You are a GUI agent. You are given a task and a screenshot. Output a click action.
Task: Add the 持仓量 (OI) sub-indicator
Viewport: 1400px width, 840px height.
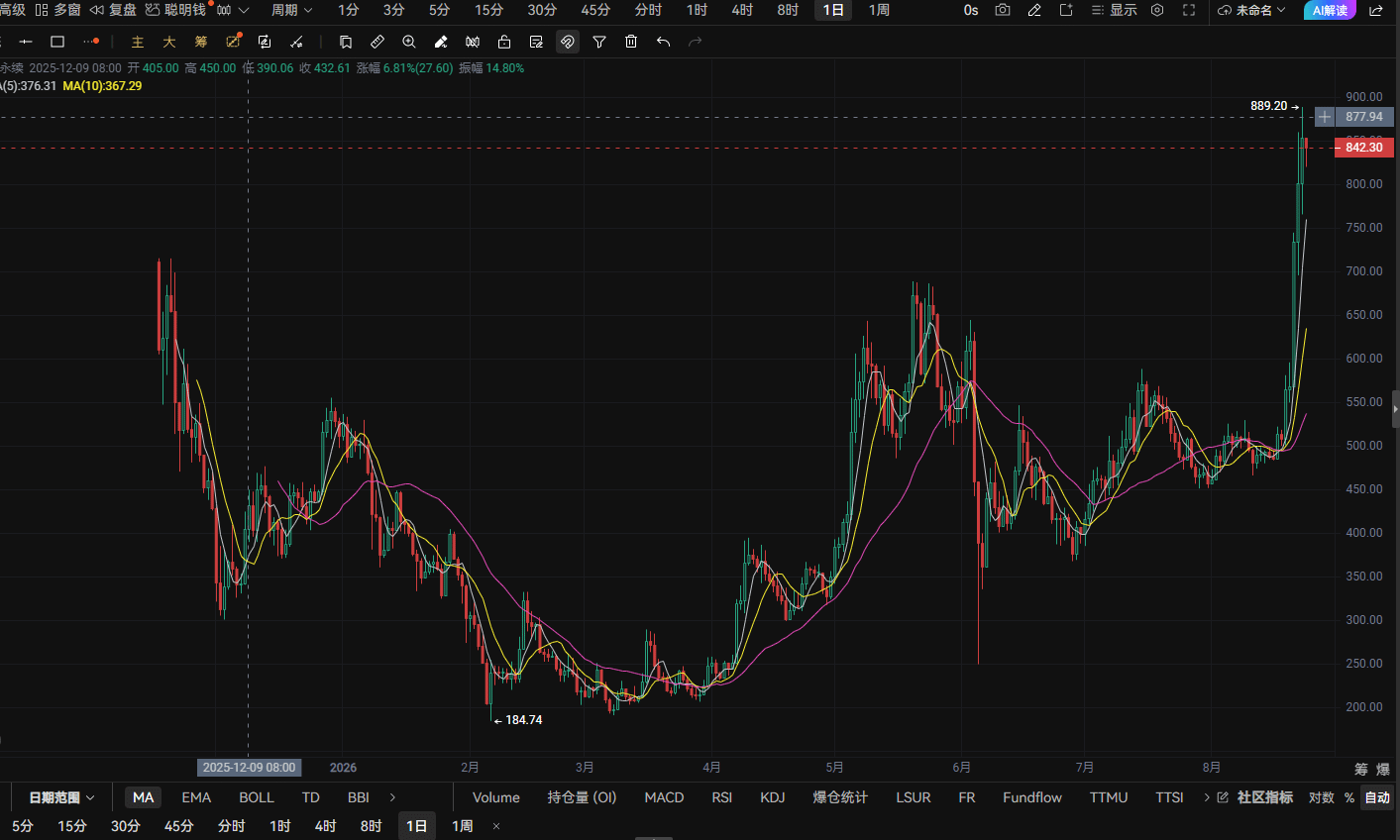(582, 797)
